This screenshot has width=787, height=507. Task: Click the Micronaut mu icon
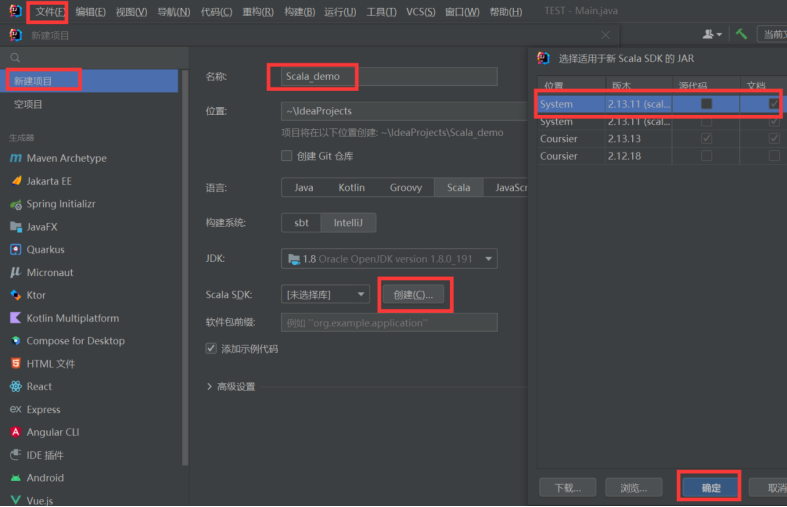tap(16, 272)
